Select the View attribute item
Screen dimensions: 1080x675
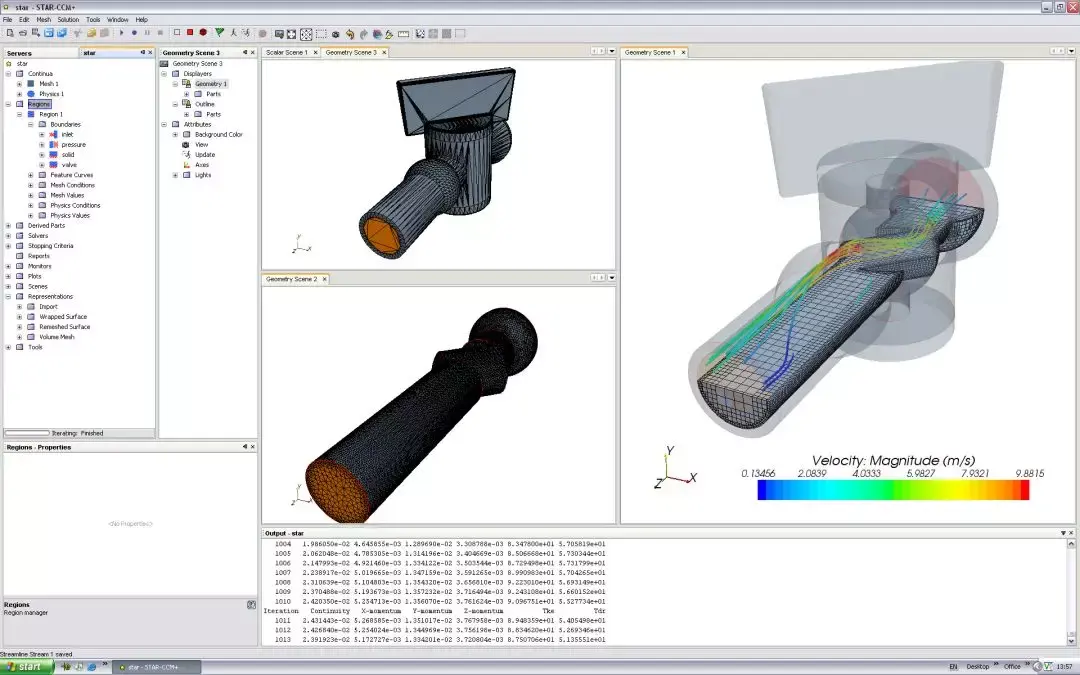[x=201, y=145]
